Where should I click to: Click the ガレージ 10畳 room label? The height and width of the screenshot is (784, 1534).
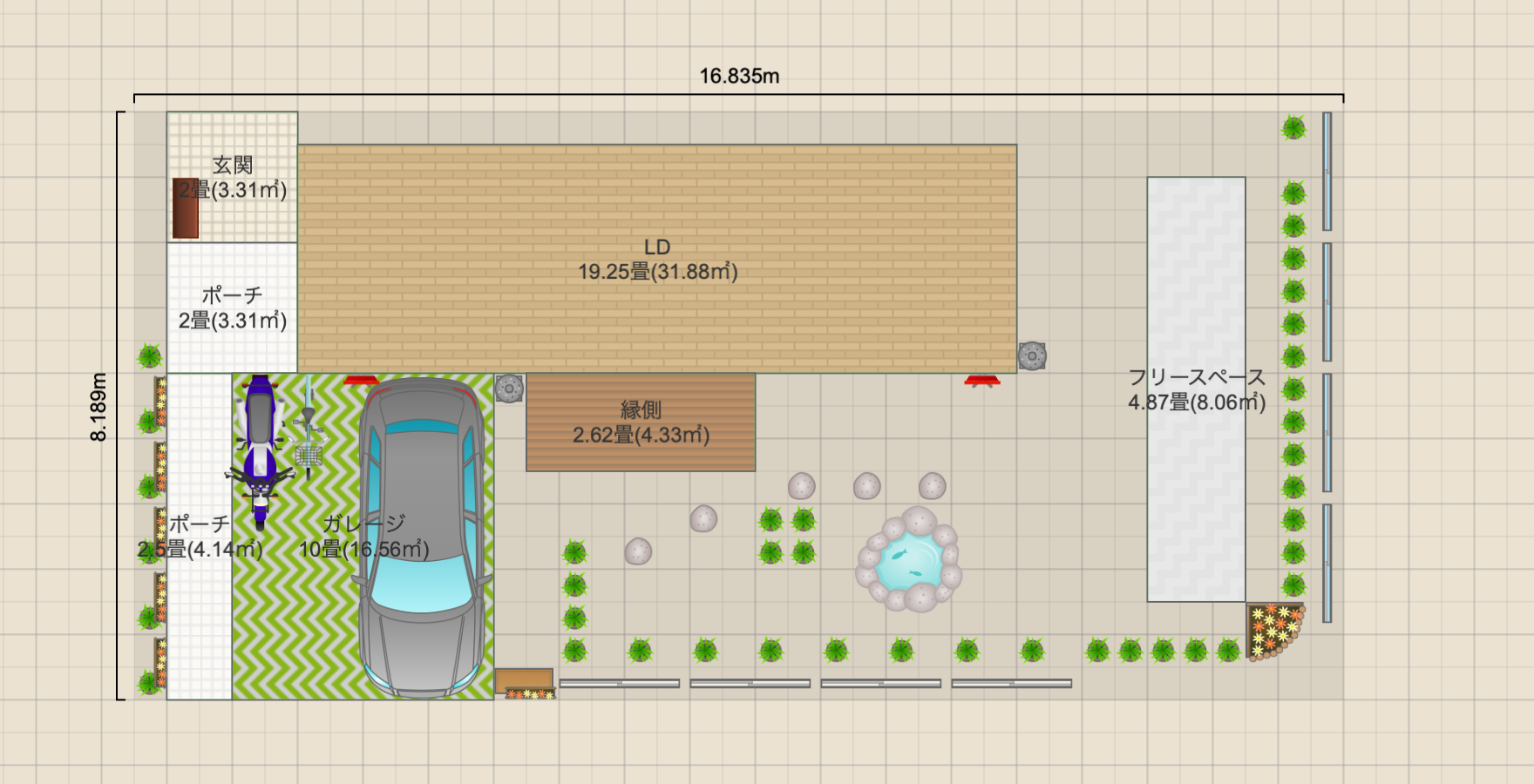click(x=364, y=536)
